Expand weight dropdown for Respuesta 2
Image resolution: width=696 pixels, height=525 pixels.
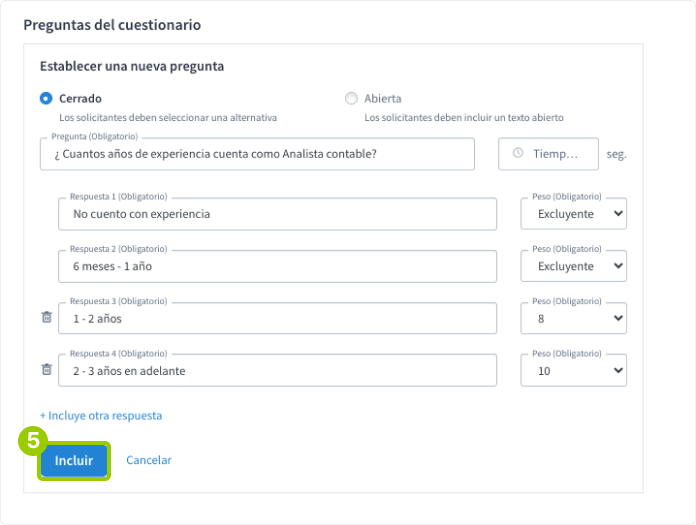click(573, 266)
